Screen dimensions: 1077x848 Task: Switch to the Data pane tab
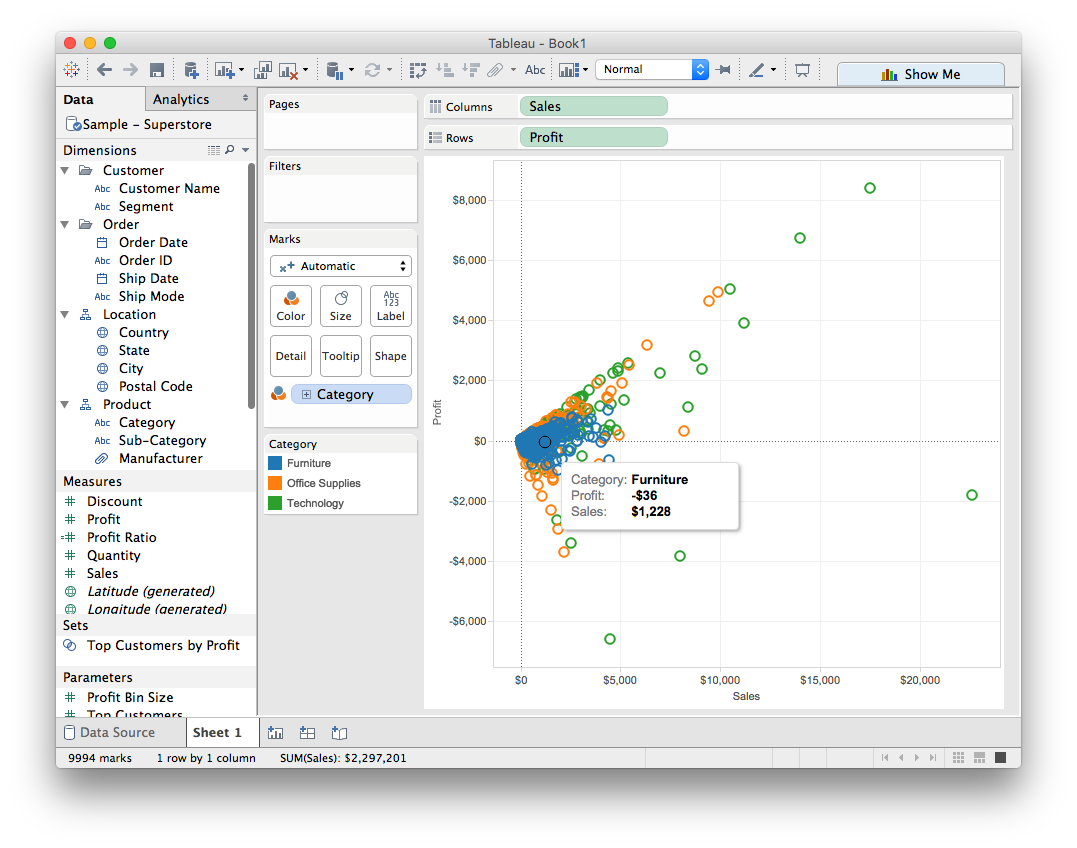100,100
